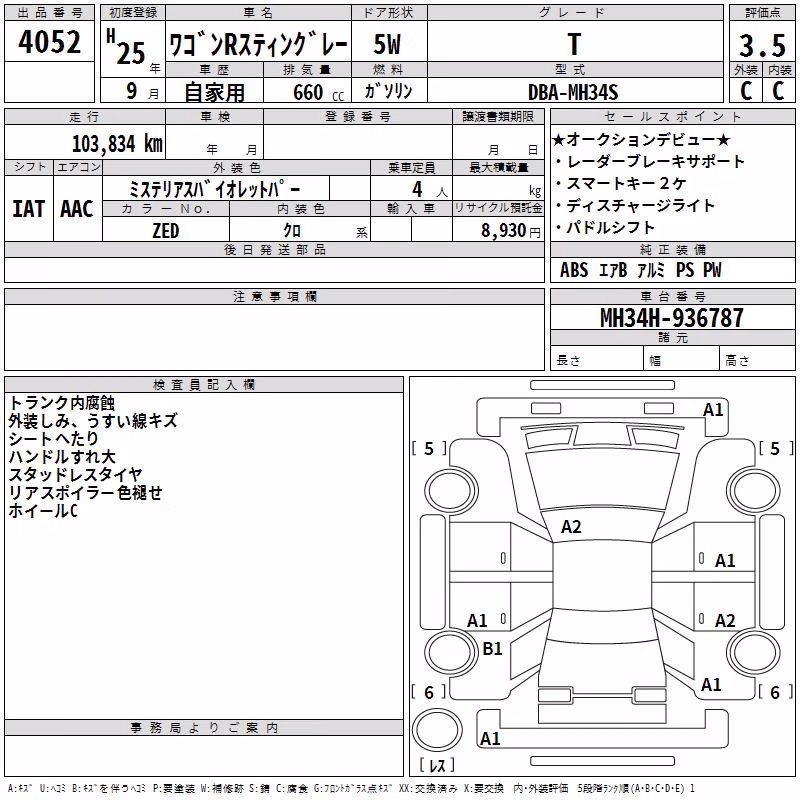Select door shape value 5W
This screenshot has width=800, height=800.
(x=387, y=44)
